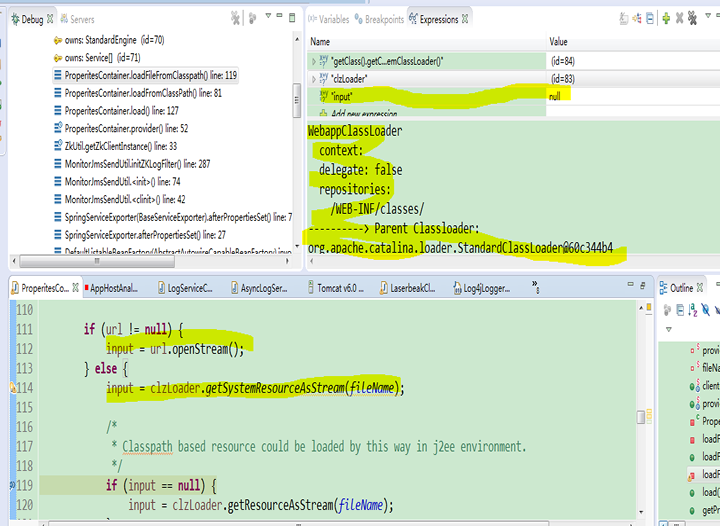Open LaserbeakCl... editor tab

pyautogui.click(x=408, y=288)
